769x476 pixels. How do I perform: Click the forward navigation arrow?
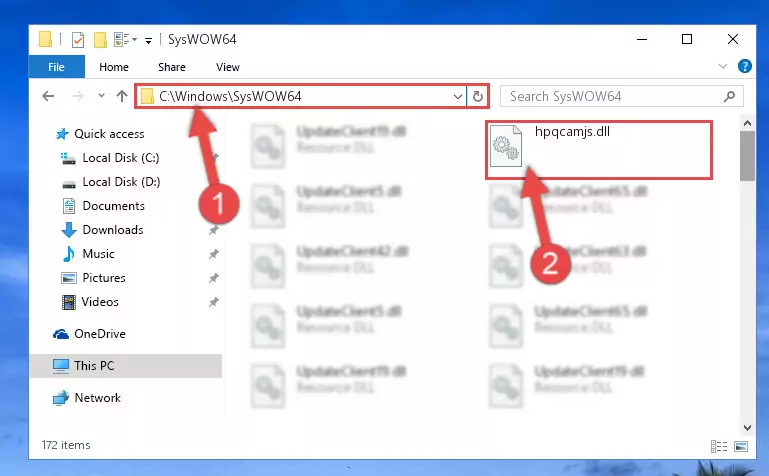(77, 96)
